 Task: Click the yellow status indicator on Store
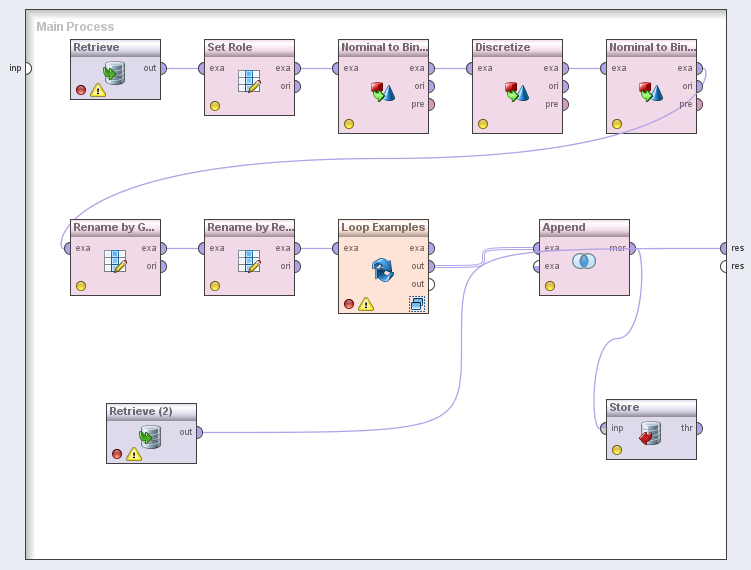click(x=617, y=450)
